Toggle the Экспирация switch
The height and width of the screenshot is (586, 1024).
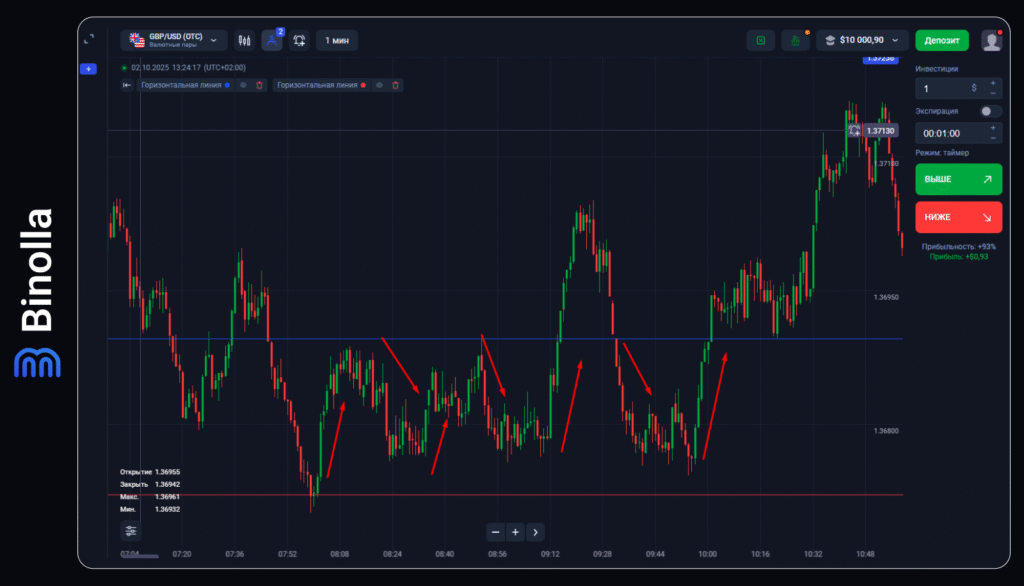click(x=990, y=112)
